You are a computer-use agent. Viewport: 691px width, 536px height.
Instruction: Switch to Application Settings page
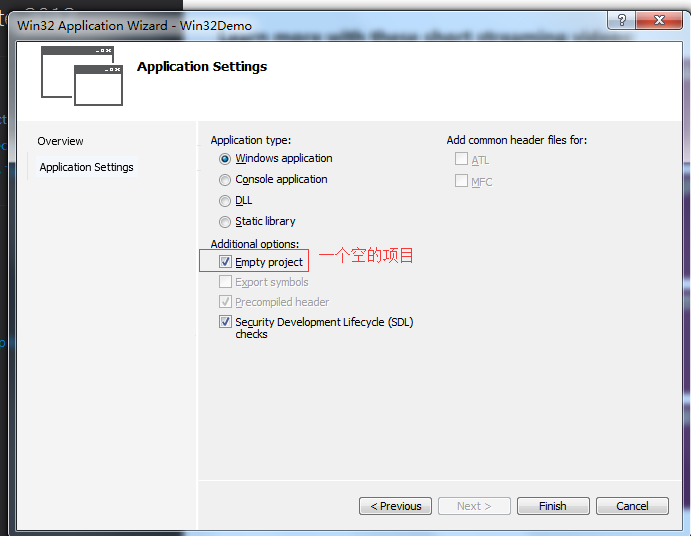coord(86,167)
